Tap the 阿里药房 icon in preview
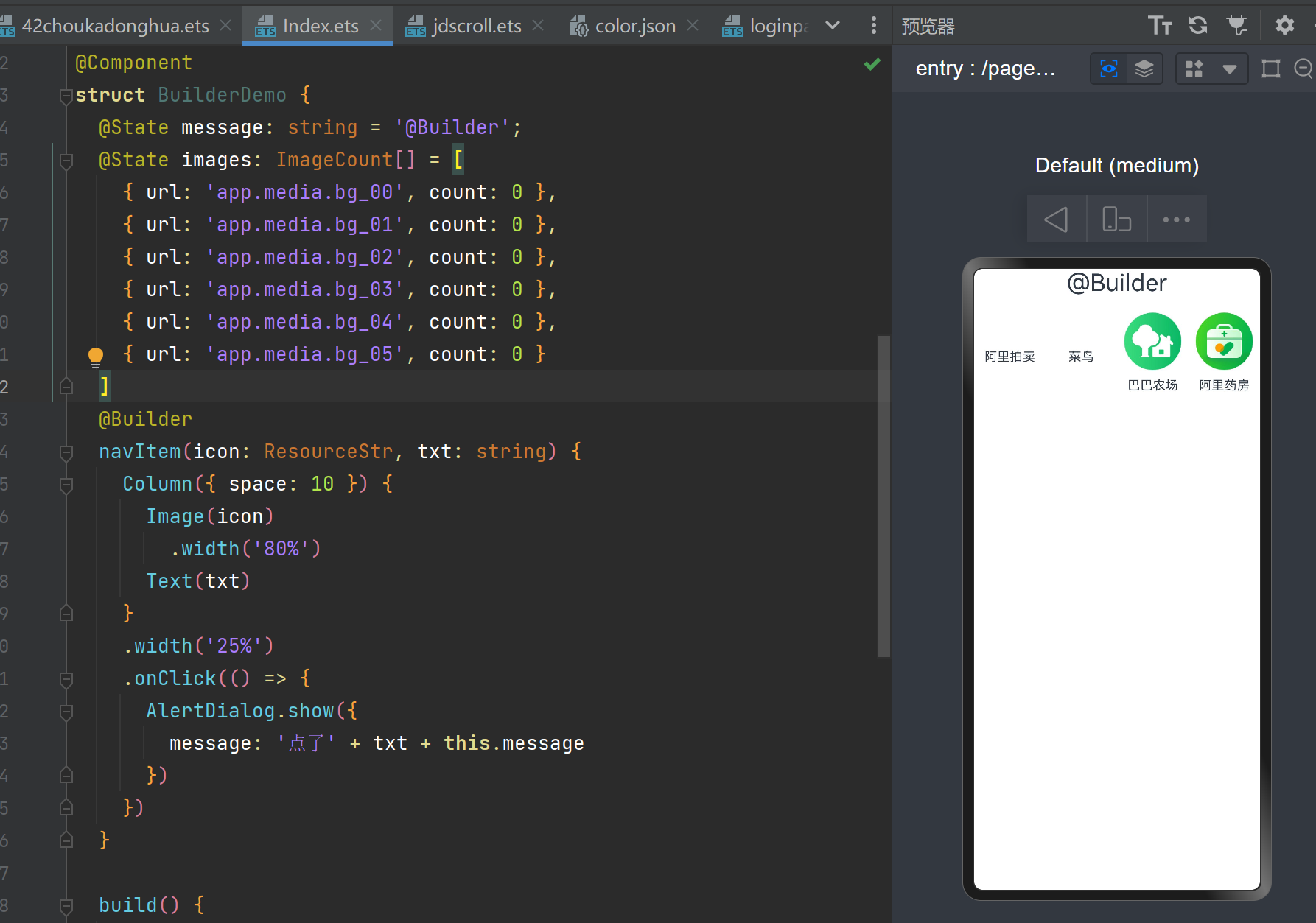 [x=1224, y=341]
